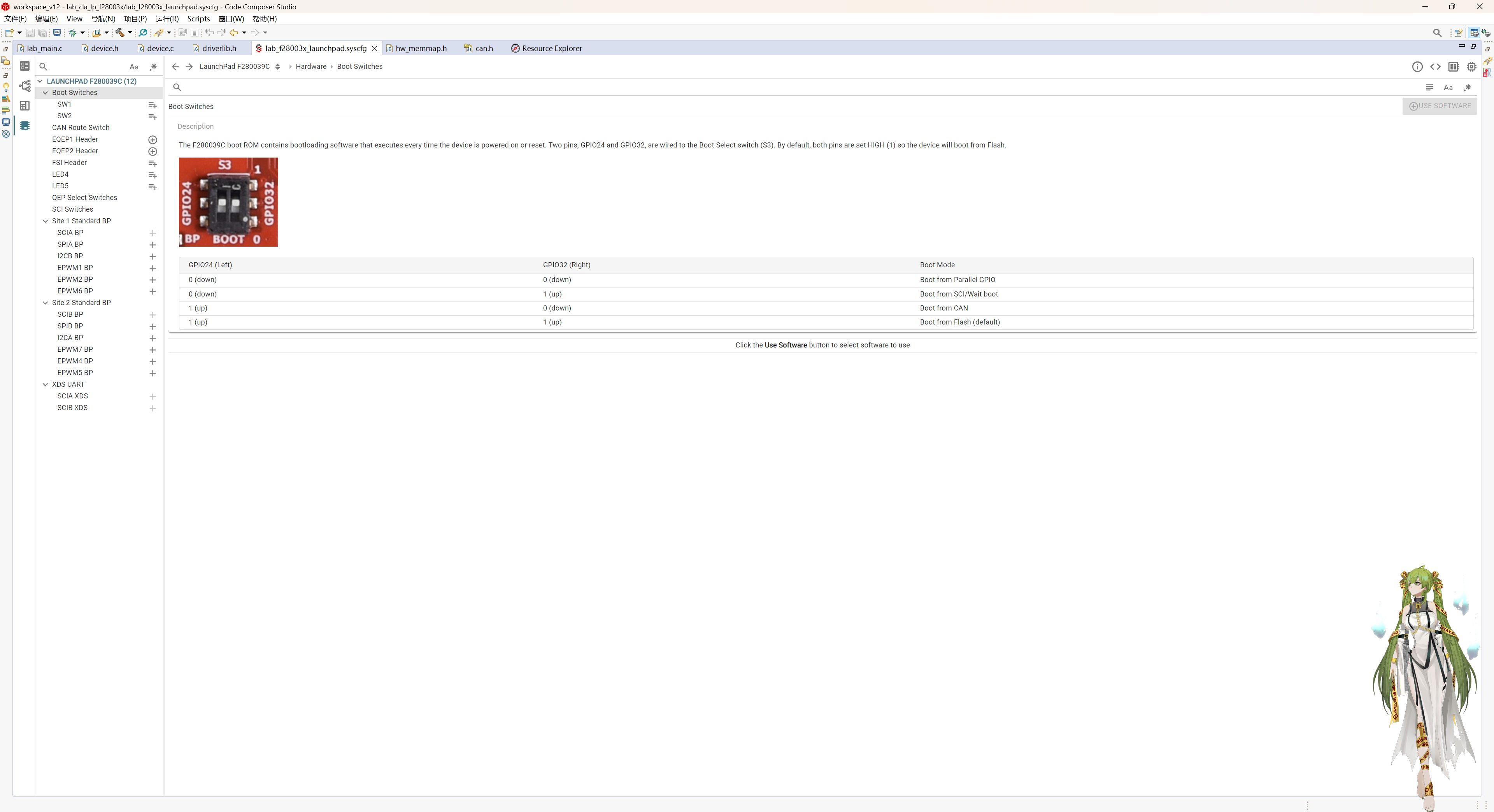This screenshot has width=1494, height=812.
Task: Collapse the XDS UART tree group
Action: click(x=45, y=384)
